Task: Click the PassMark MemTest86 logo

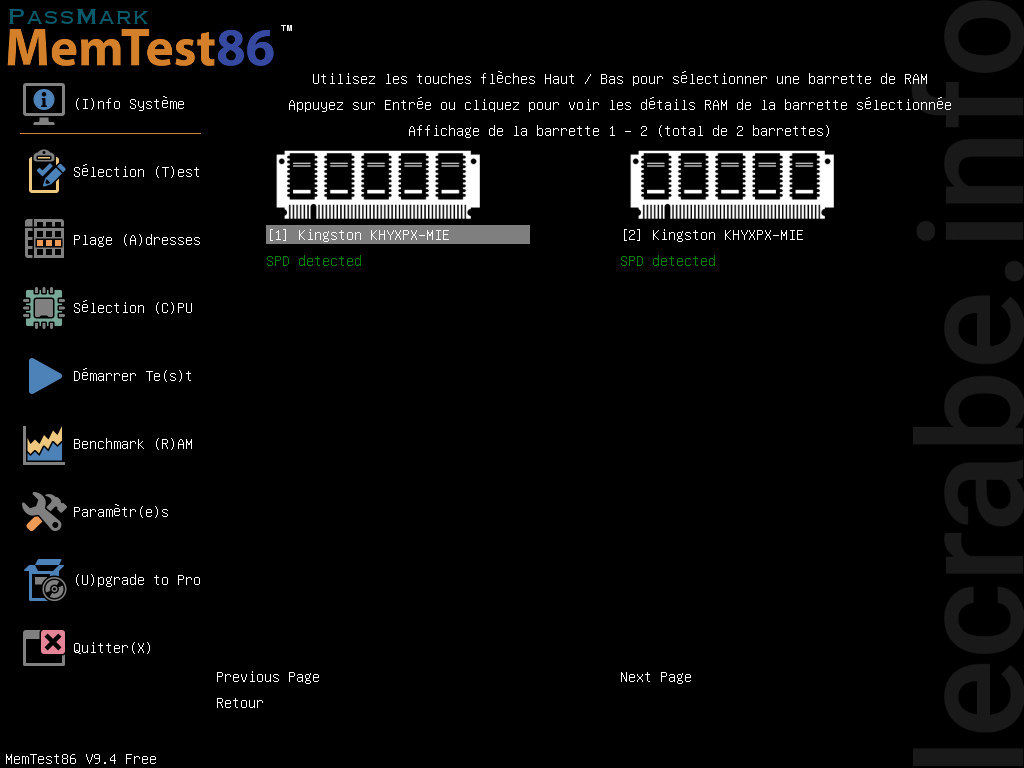Action: (x=149, y=38)
